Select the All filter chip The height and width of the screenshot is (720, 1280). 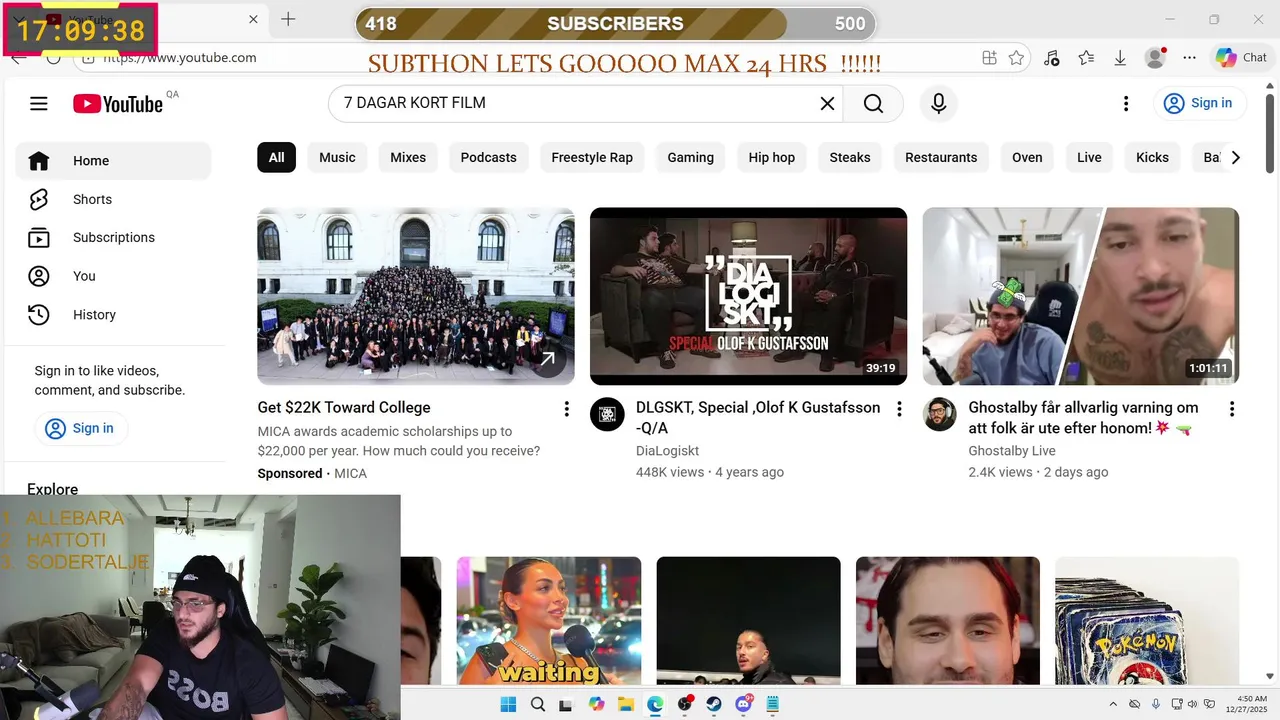click(276, 157)
